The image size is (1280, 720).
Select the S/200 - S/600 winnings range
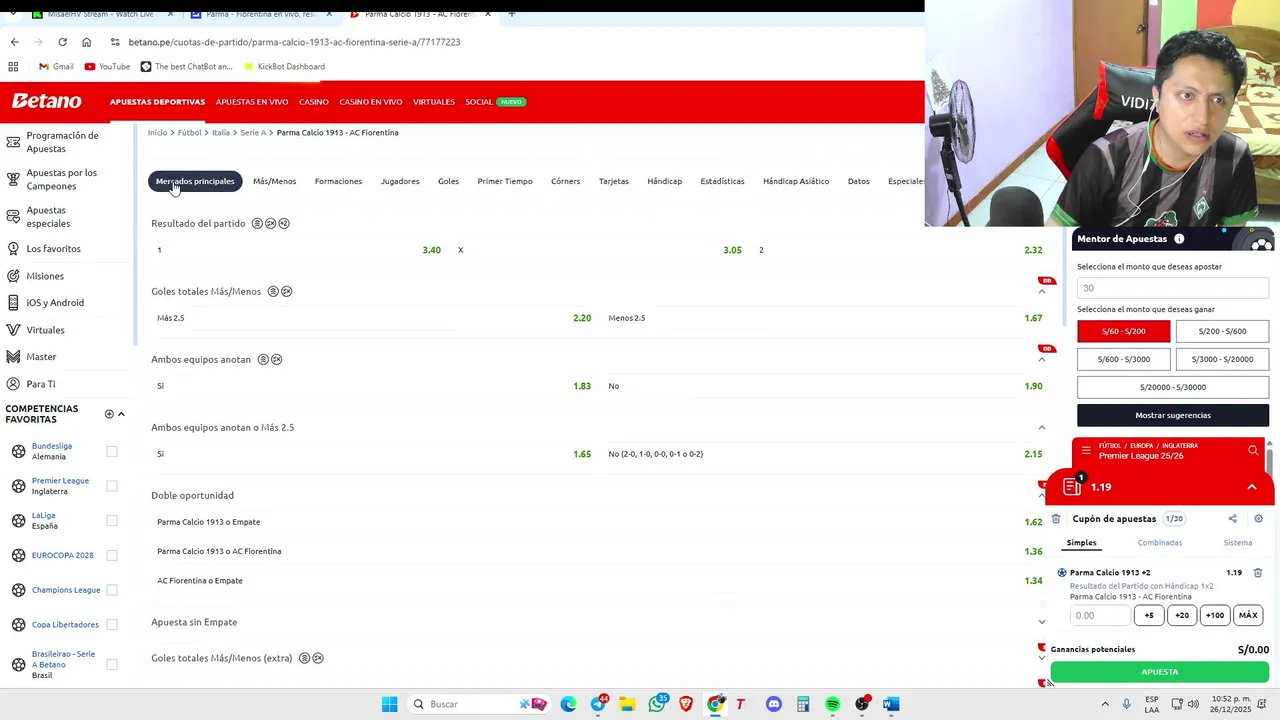tap(1222, 331)
